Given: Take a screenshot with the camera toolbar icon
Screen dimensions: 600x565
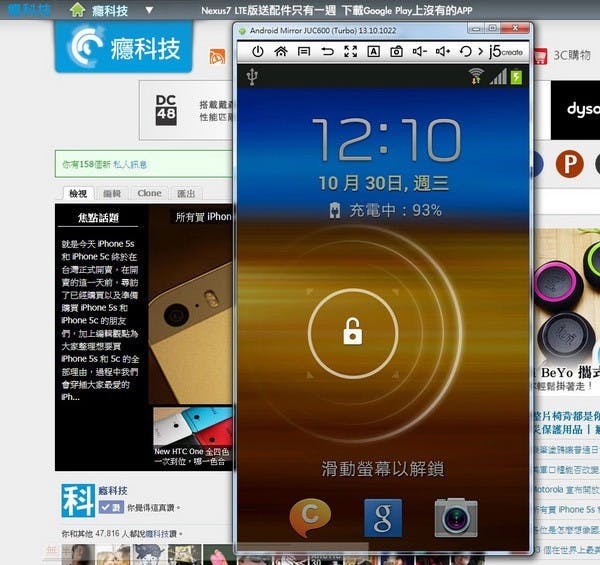Looking at the screenshot, I should 396,51.
